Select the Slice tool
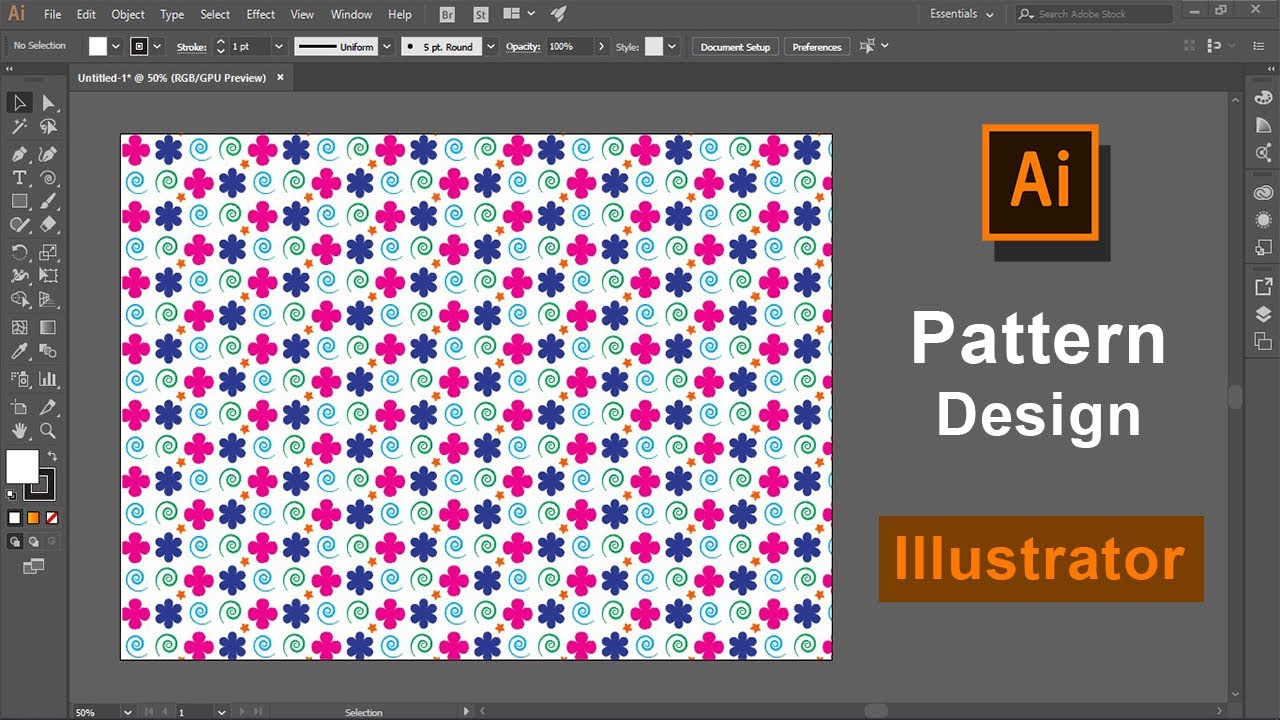Image resolution: width=1280 pixels, height=720 pixels. [x=48, y=407]
